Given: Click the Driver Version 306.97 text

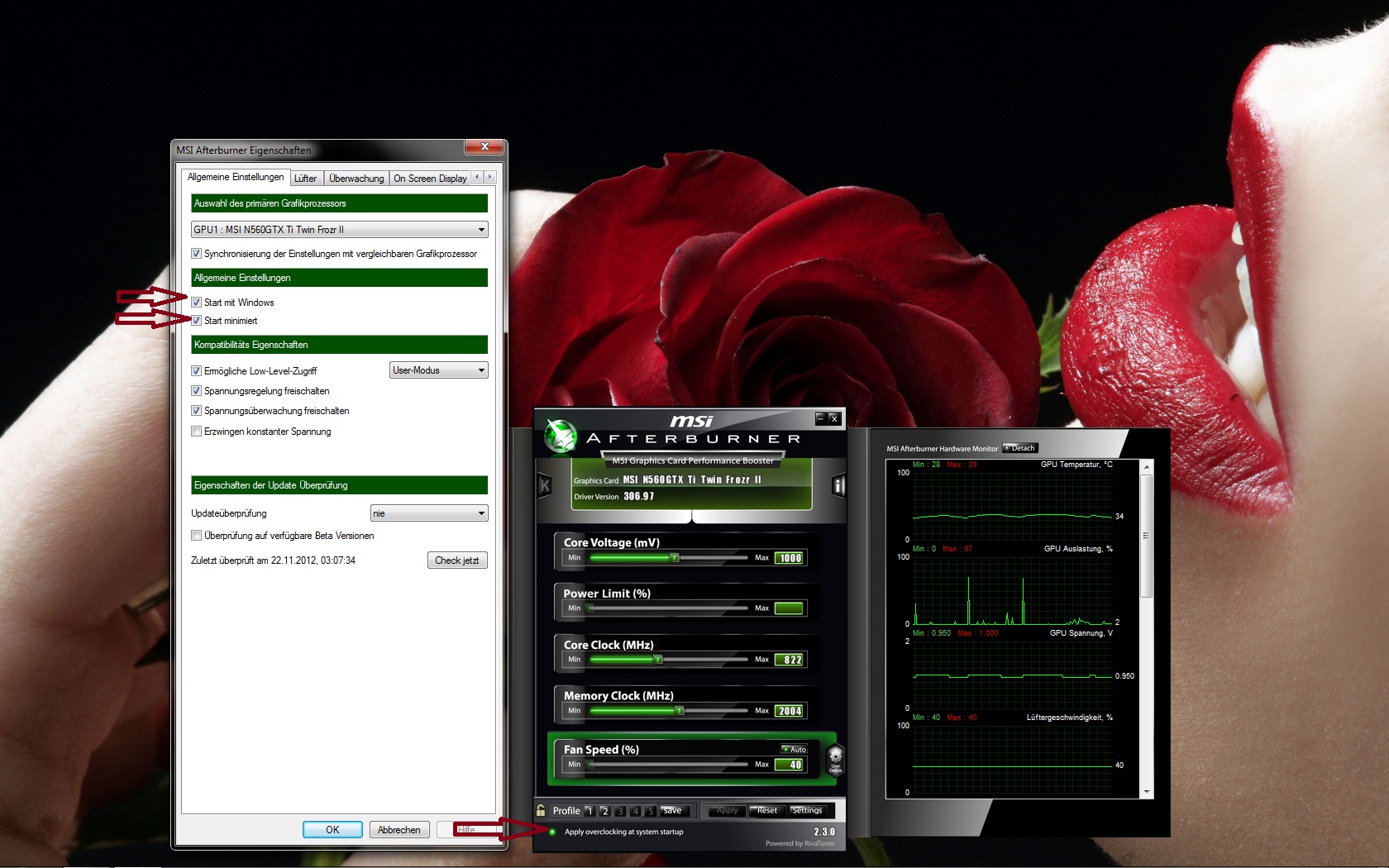Looking at the screenshot, I should (614, 497).
